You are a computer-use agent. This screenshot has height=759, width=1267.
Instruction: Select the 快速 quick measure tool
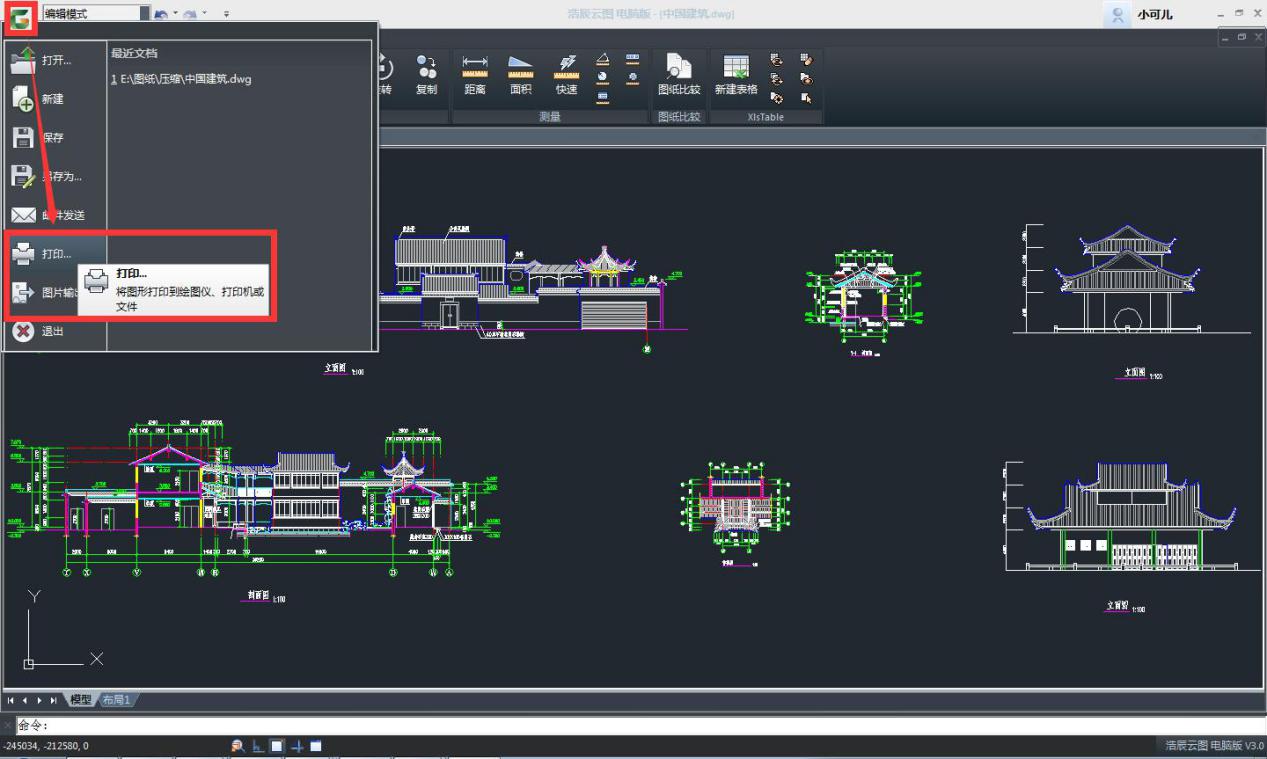pos(566,75)
